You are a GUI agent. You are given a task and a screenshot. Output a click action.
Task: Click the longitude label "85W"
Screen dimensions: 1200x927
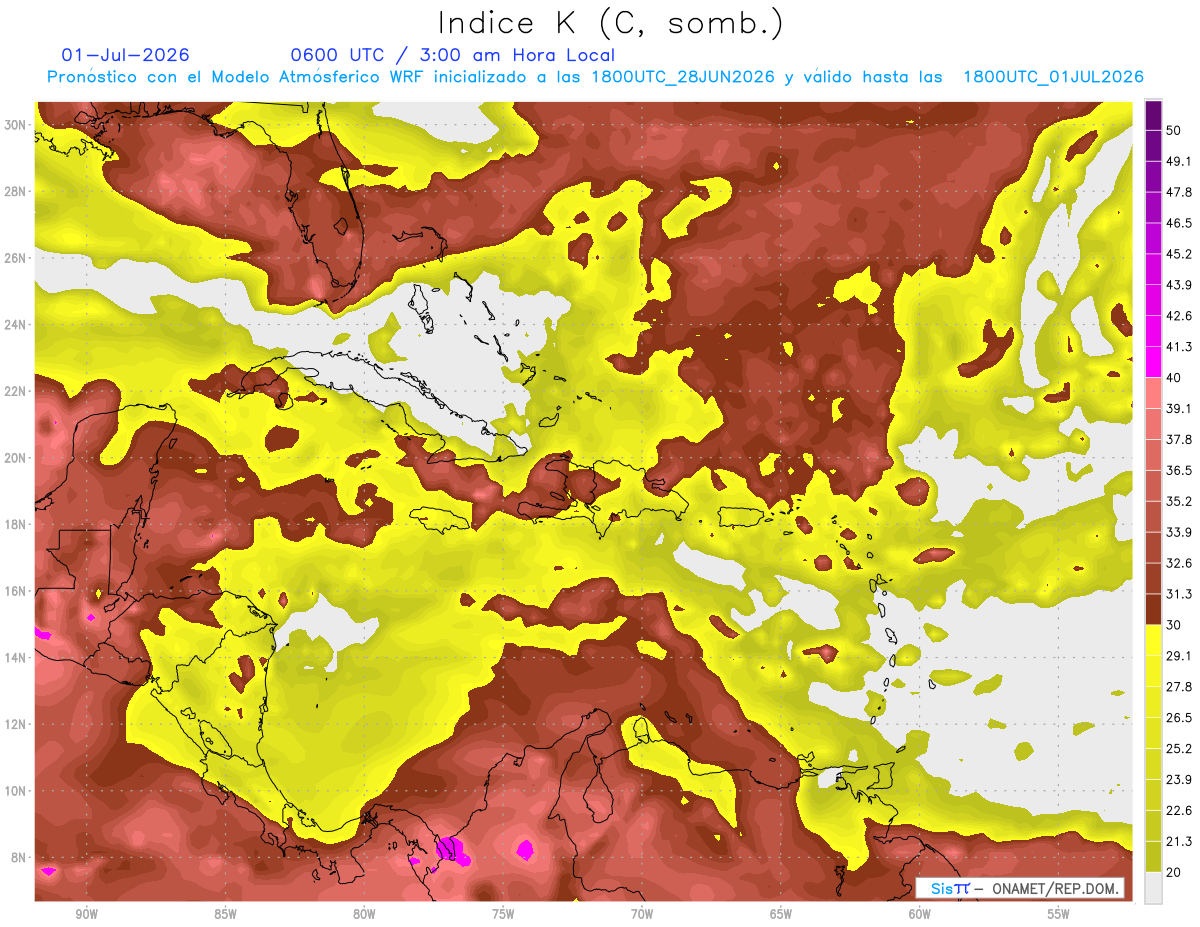(225, 914)
